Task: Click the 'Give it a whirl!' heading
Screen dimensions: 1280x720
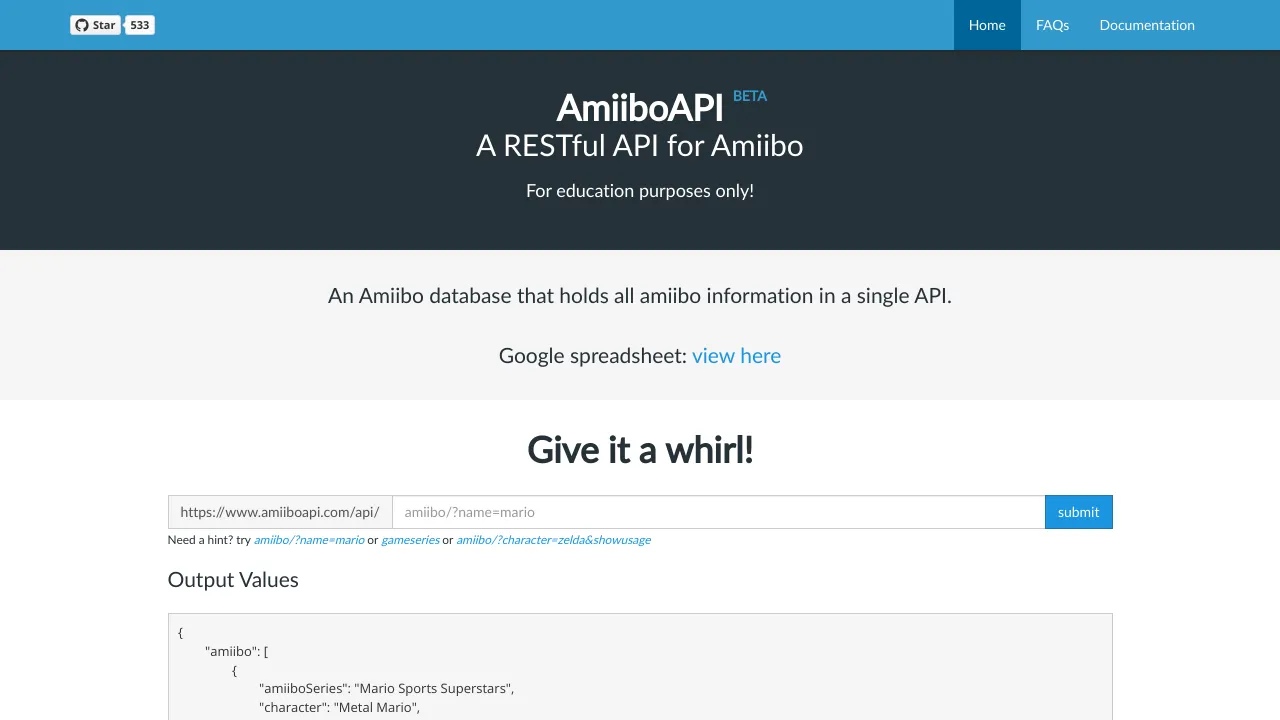Action: (640, 450)
